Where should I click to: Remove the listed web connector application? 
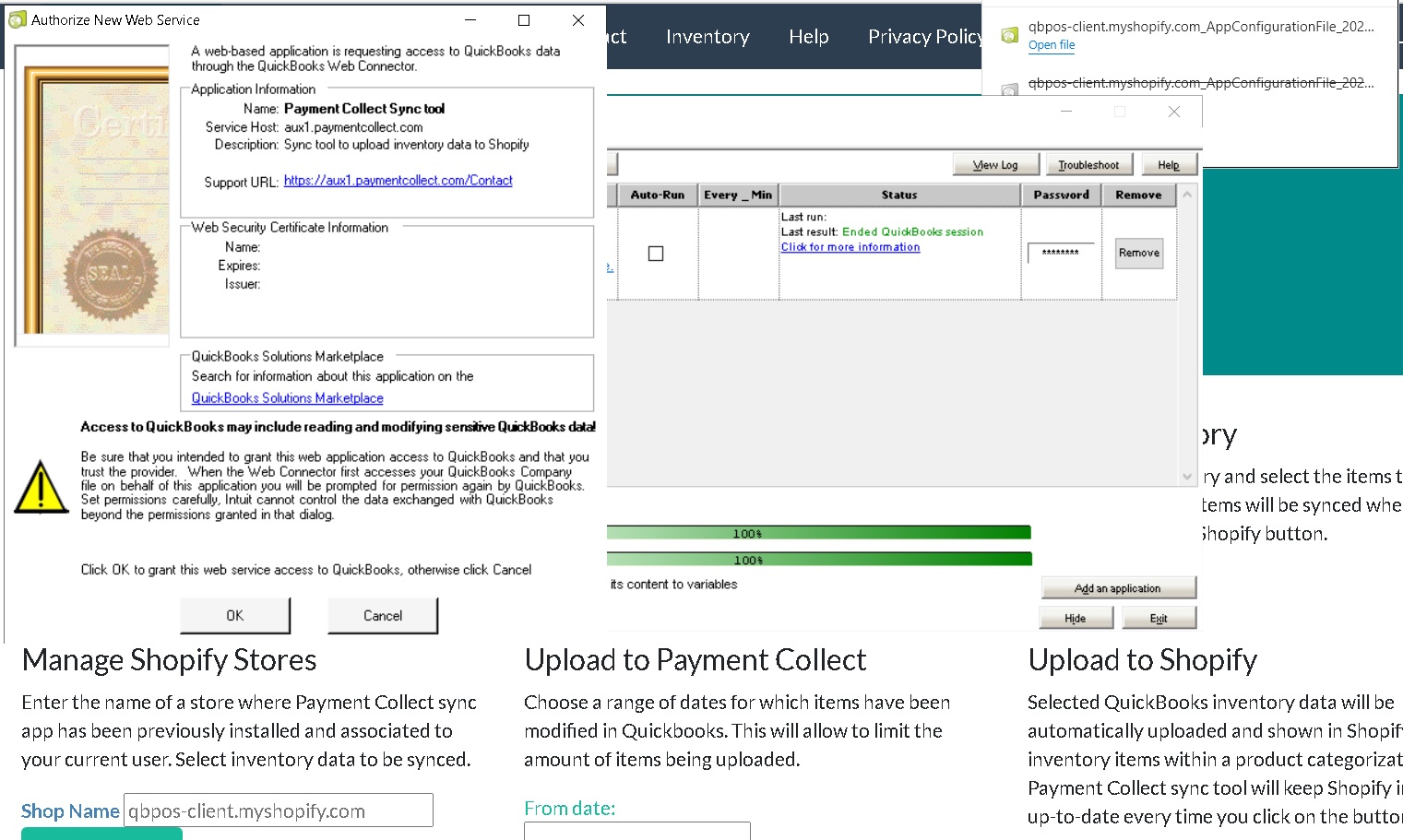point(1139,253)
